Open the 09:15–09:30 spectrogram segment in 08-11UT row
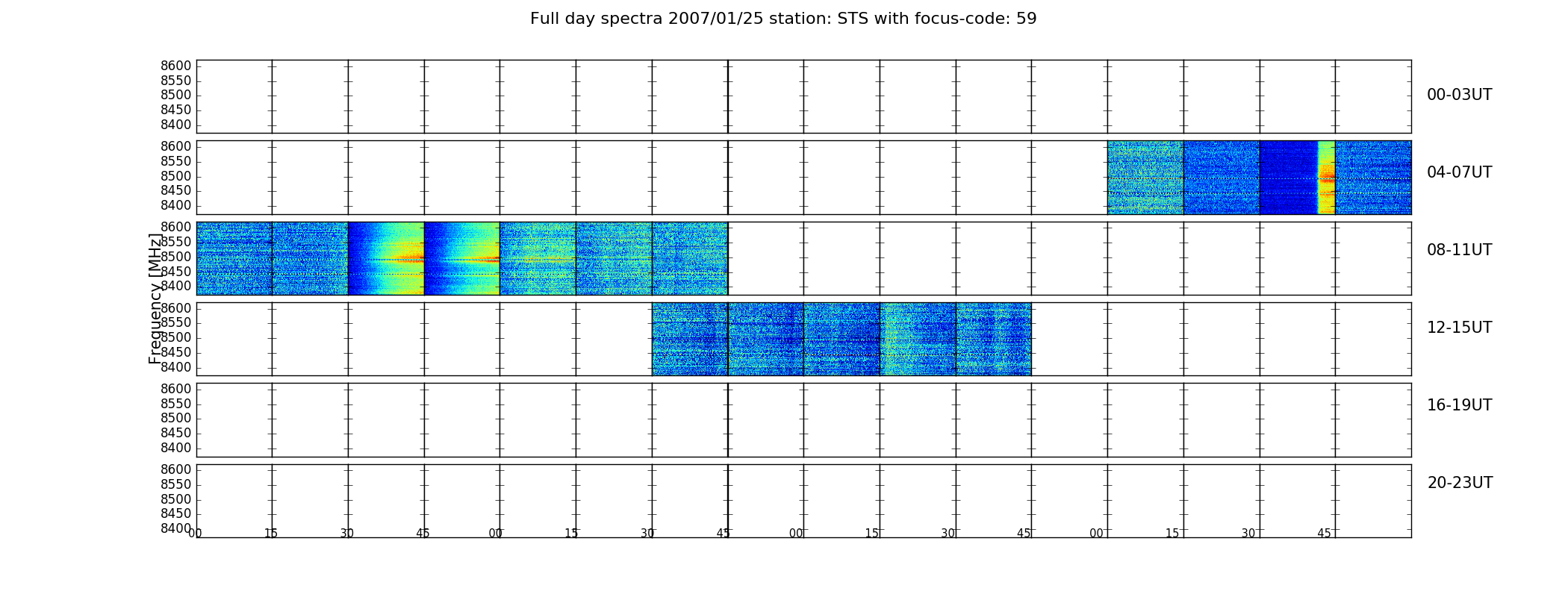Screen dimensions: 1568x597 [x=614, y=258]
